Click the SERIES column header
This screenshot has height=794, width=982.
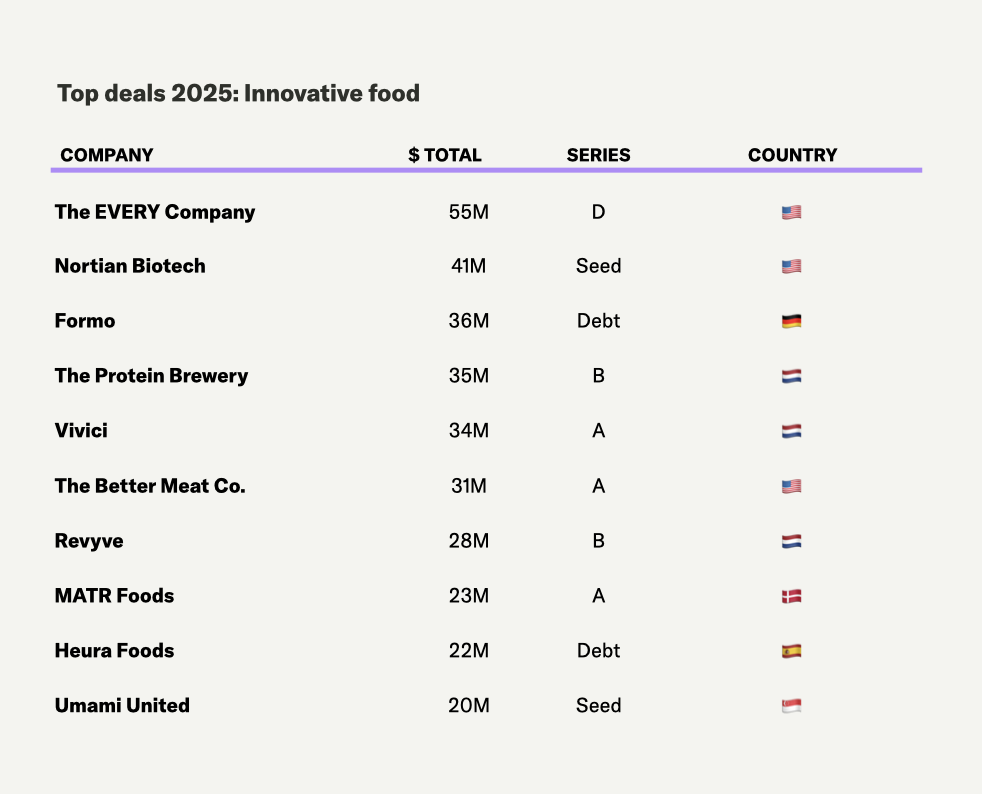point(598,155)
